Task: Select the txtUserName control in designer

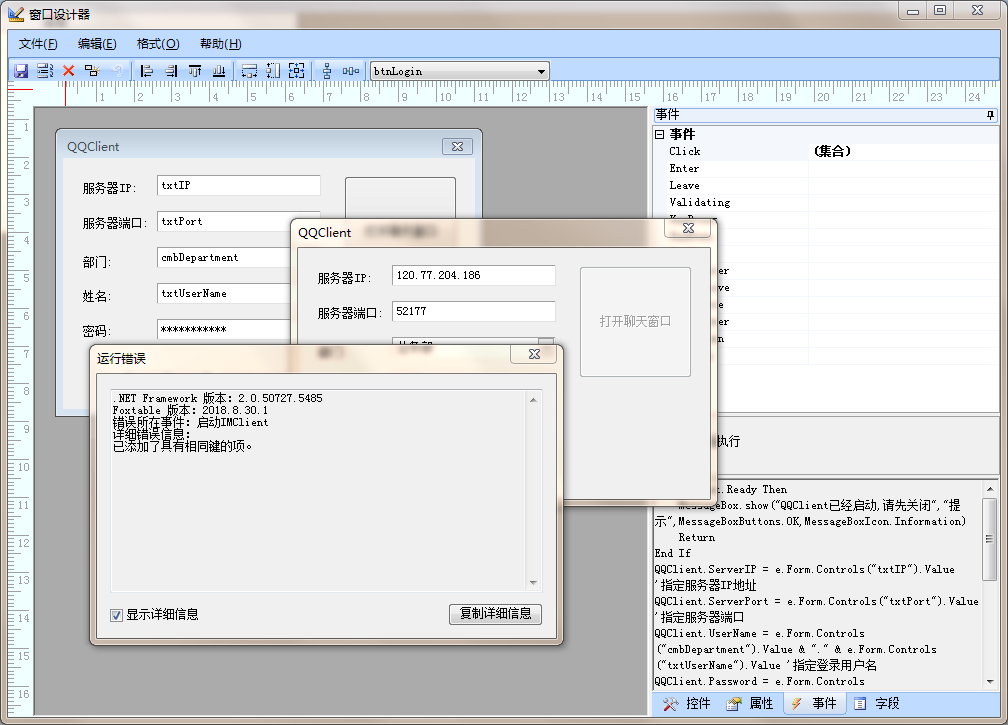Action: 224,293
